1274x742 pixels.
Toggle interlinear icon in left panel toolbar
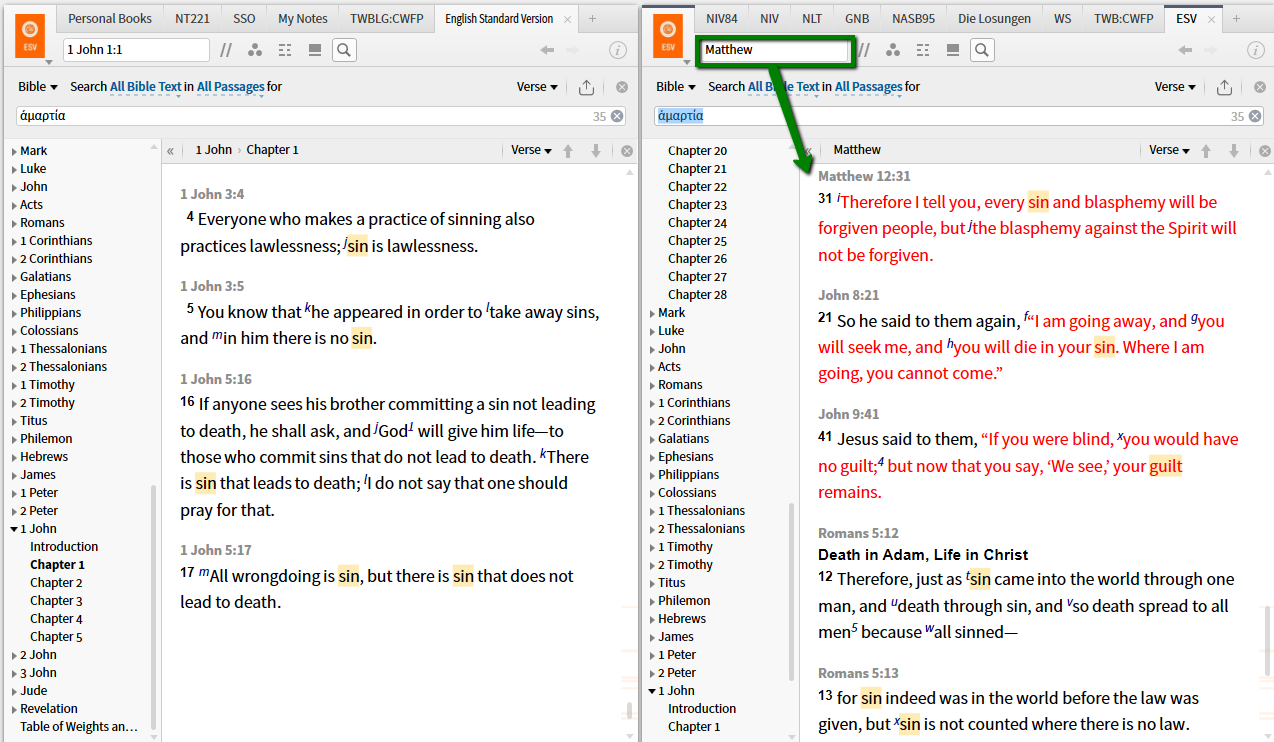(x=285, y=50)
